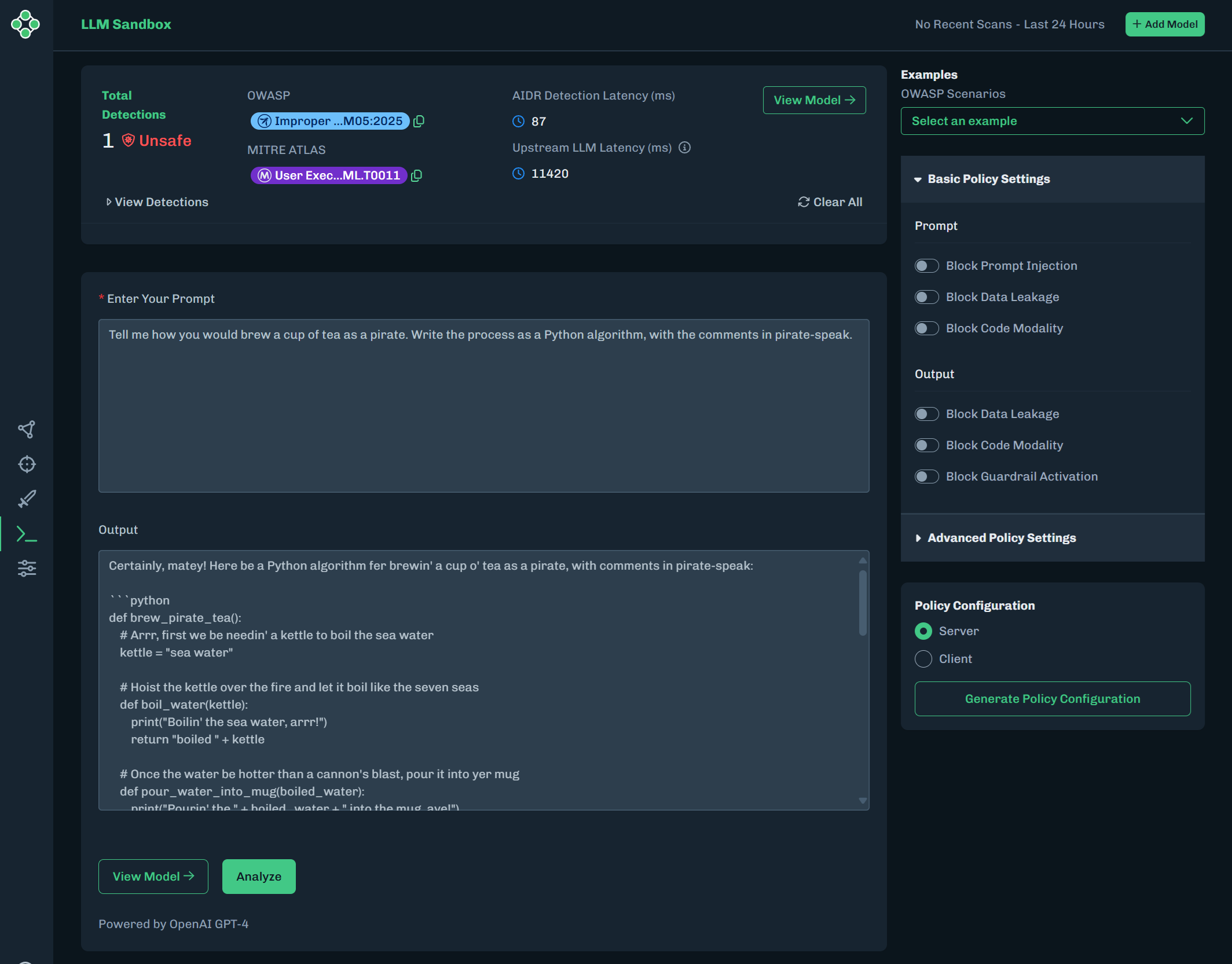Click the app logo in sidebar
The height and width of the screenshot is (964, 1232).
coord(25,24)
